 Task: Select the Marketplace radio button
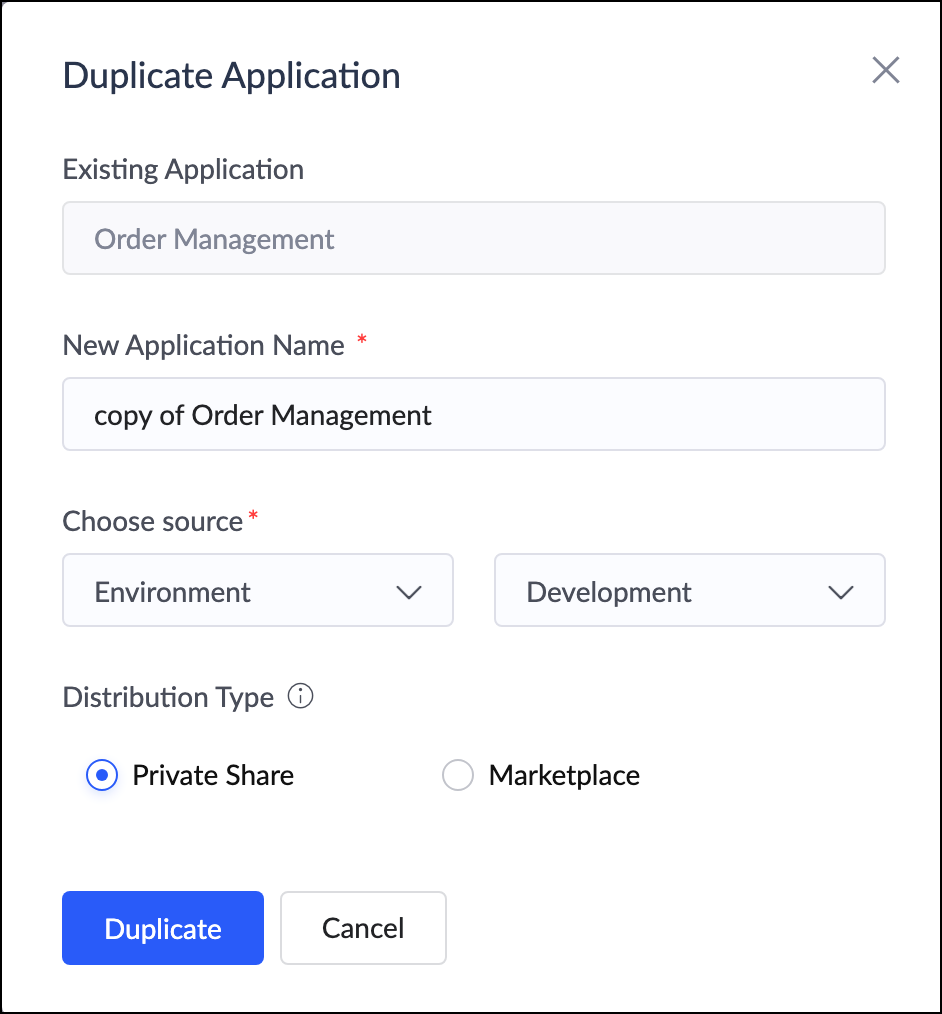458,775
